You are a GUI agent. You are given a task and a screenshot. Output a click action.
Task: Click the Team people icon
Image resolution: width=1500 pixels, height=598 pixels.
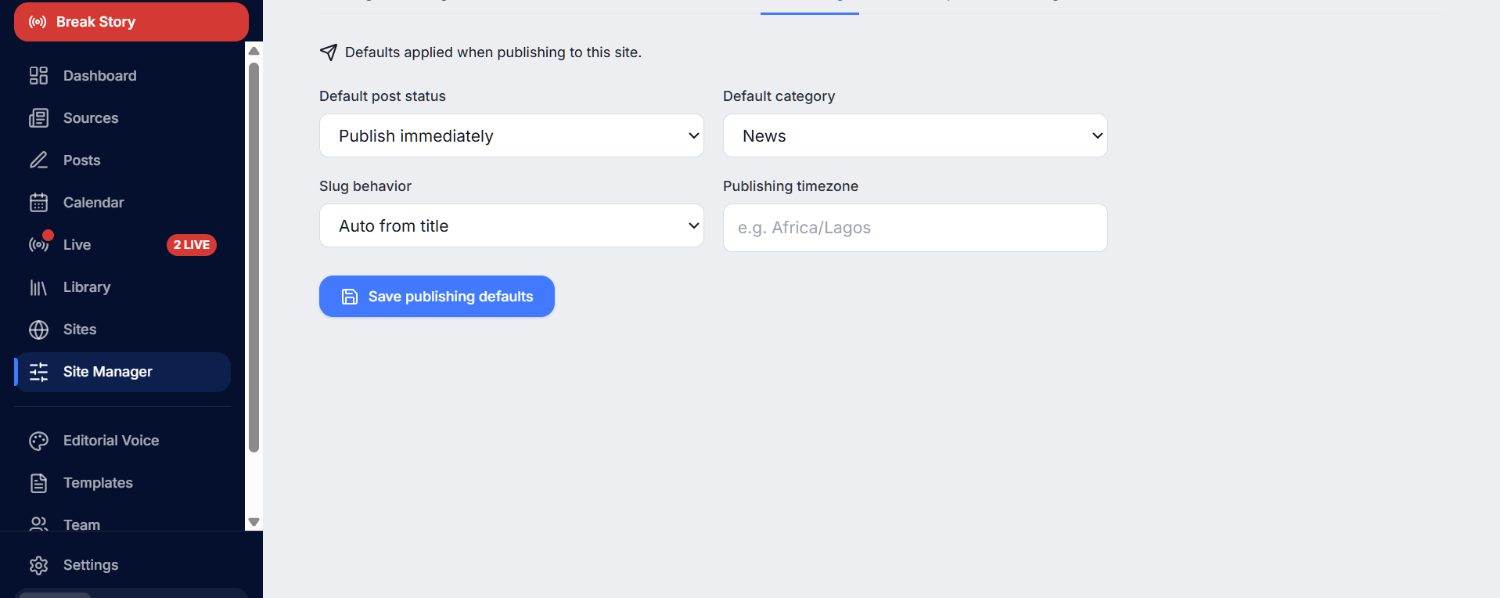(x=39, y=524)
